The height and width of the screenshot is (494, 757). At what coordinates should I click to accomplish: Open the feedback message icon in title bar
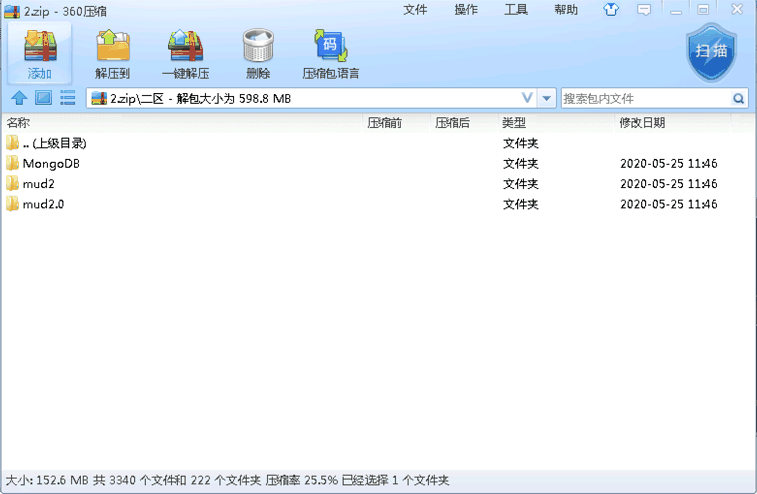pos(644,9)
